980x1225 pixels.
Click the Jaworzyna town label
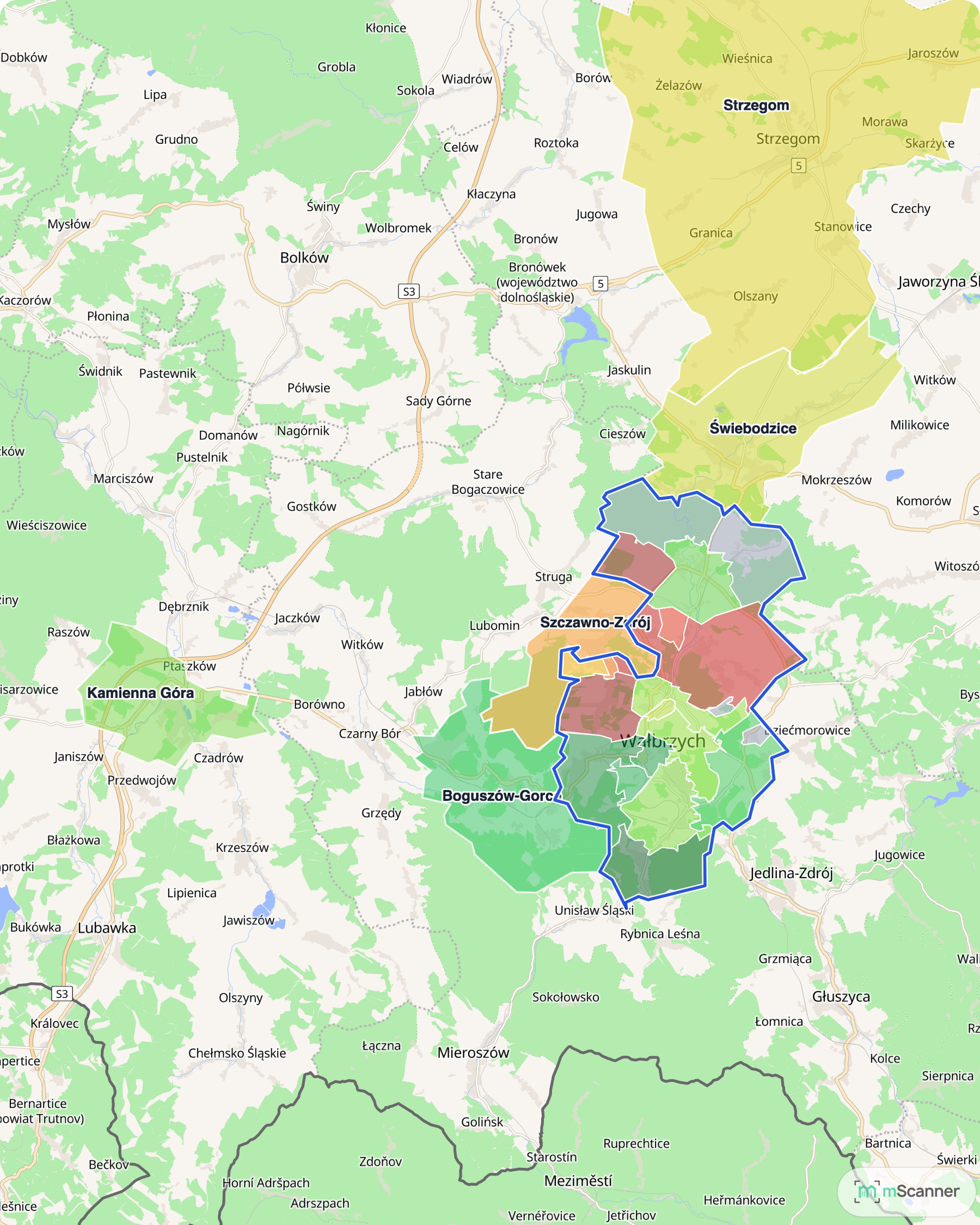(x=938, y=281)
